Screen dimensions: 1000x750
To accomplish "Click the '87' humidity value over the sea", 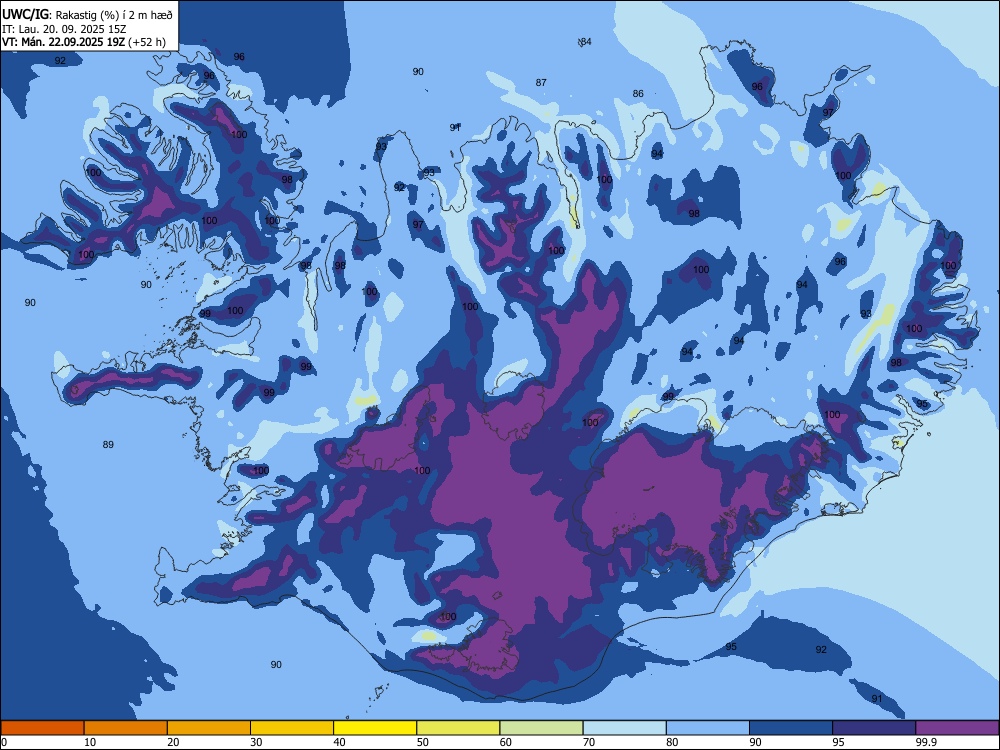I will (x=541, y=82).
